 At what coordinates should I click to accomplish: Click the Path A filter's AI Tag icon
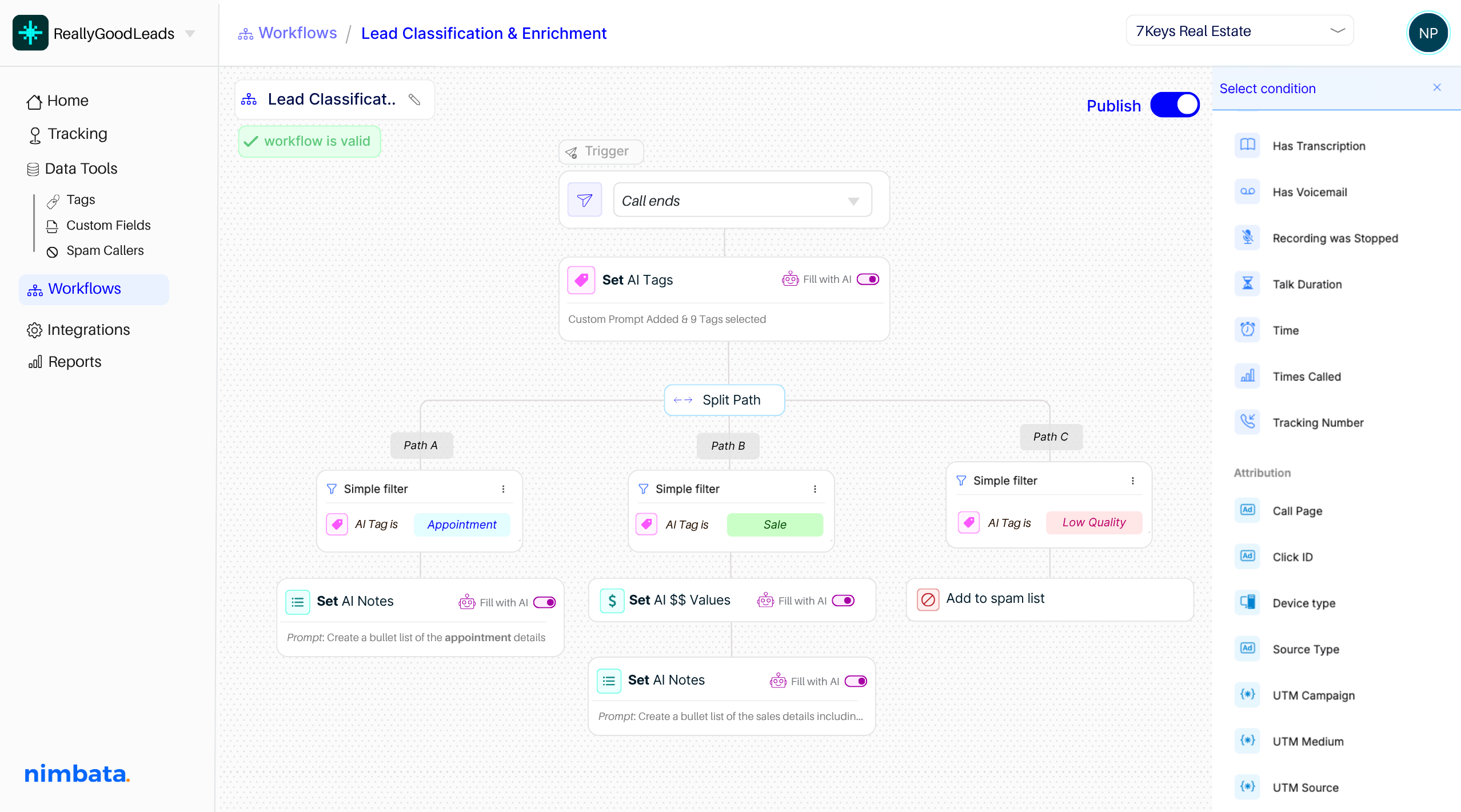[337, 524]
